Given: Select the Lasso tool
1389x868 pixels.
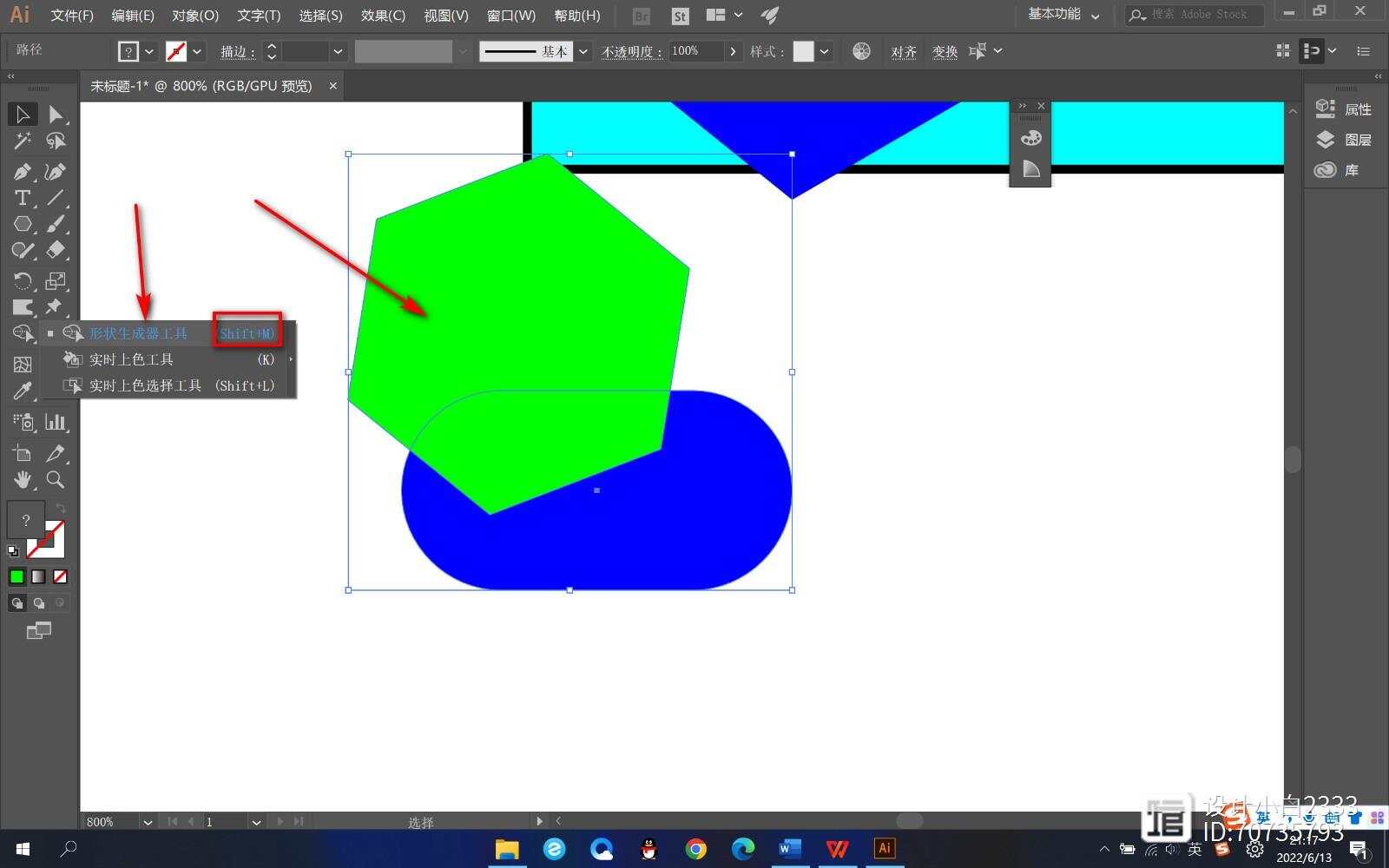Looking at the screenshot, I should (x=56, y=141).
